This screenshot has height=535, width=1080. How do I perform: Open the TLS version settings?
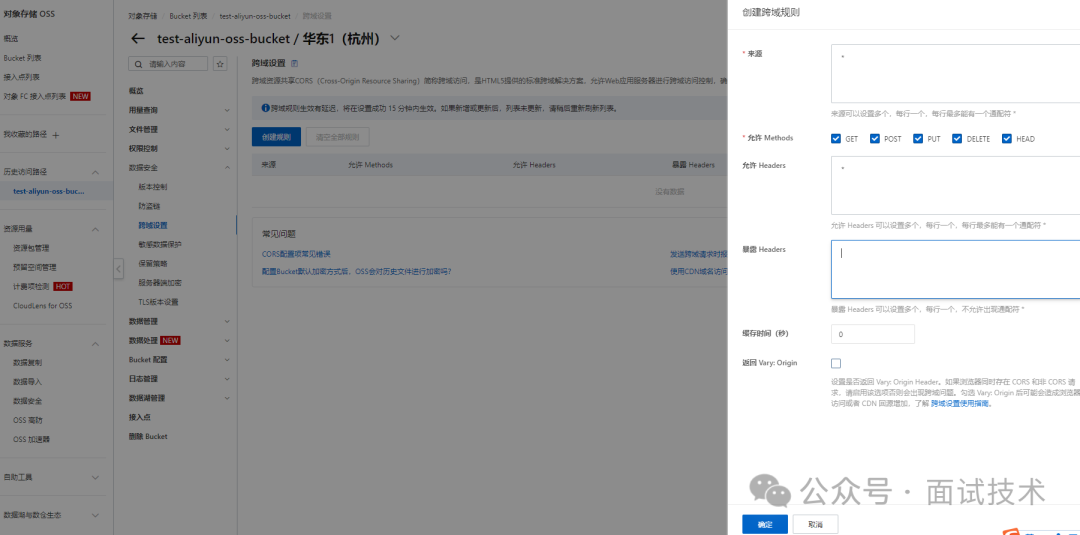(x=158, y=302)
